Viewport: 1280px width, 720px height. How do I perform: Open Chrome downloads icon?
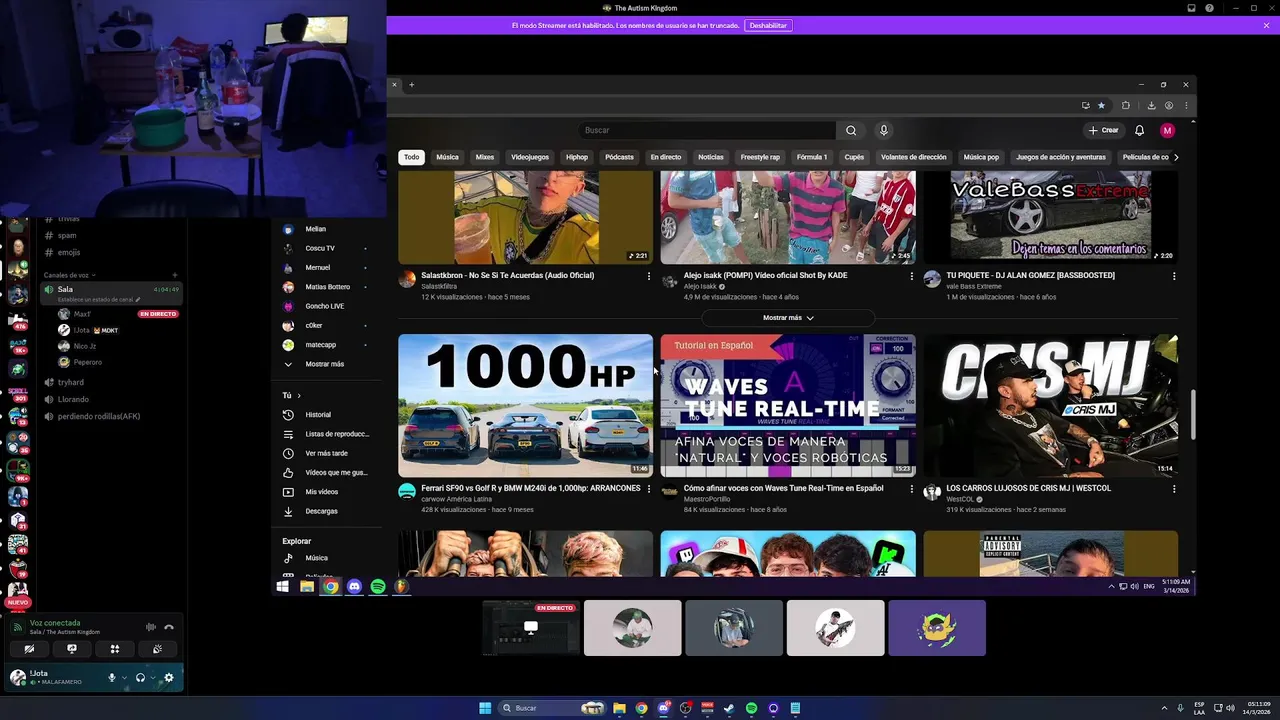[1151, 105]
